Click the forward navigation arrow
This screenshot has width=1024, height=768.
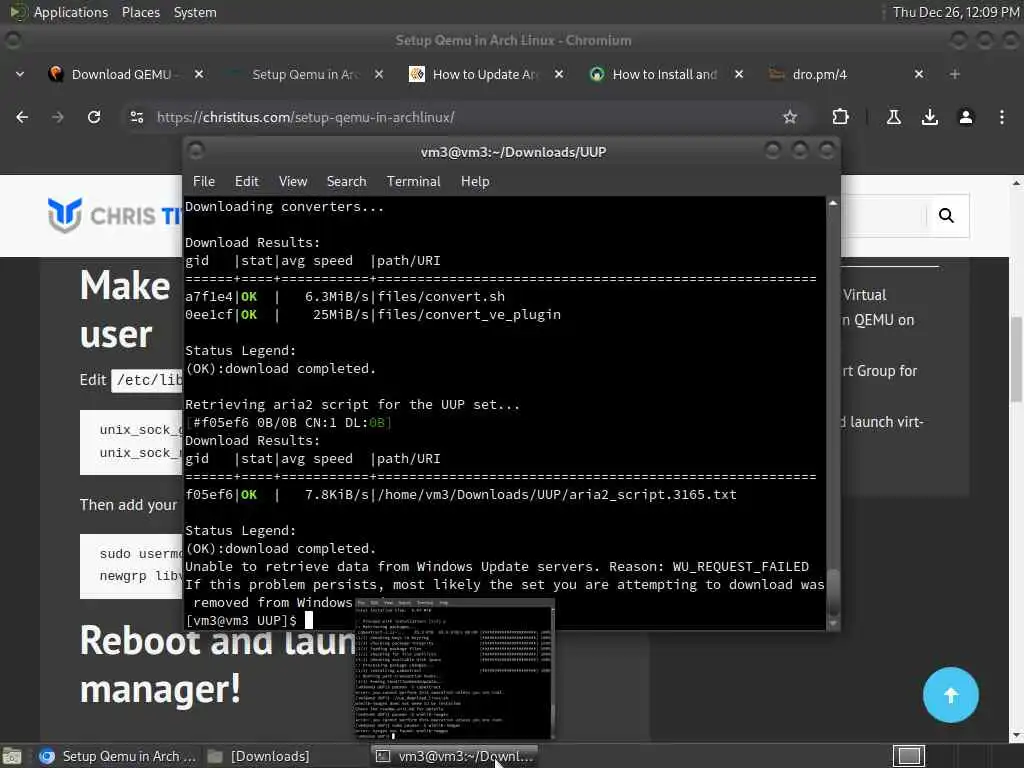tap(57, 117)
